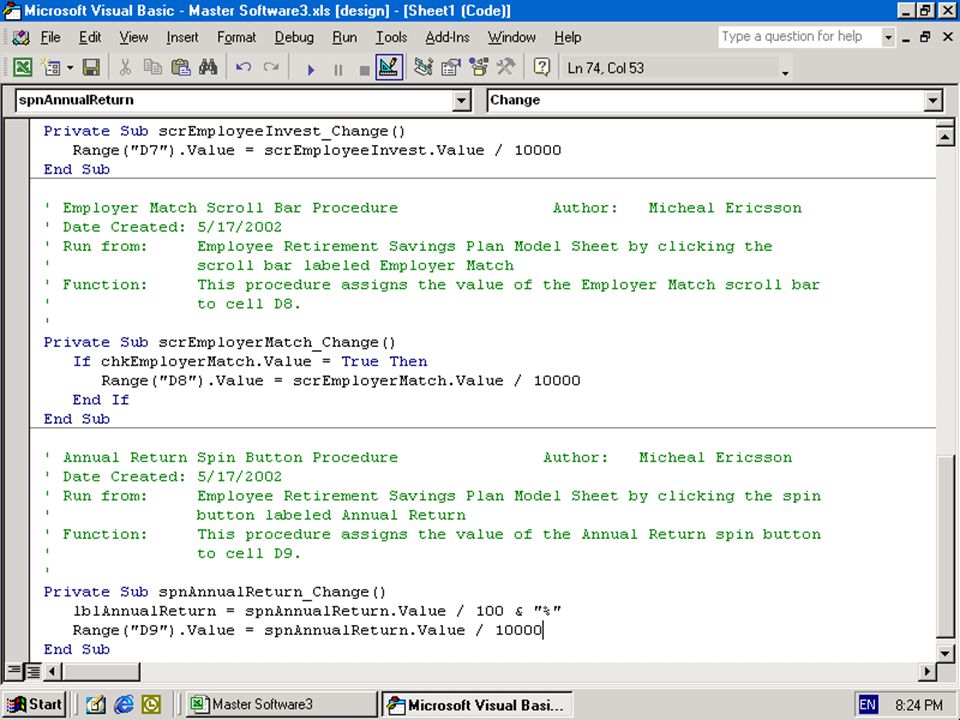The height and width of the screenshot is (720, 960).
Task: Open the toolbar options arrow after Ln 74
Action: [785, 73]
